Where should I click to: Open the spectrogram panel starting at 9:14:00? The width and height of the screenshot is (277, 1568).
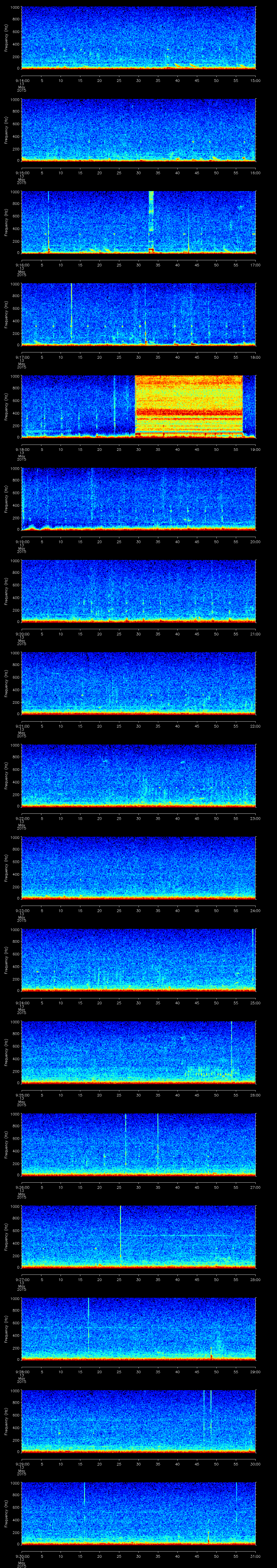point(139,38)
